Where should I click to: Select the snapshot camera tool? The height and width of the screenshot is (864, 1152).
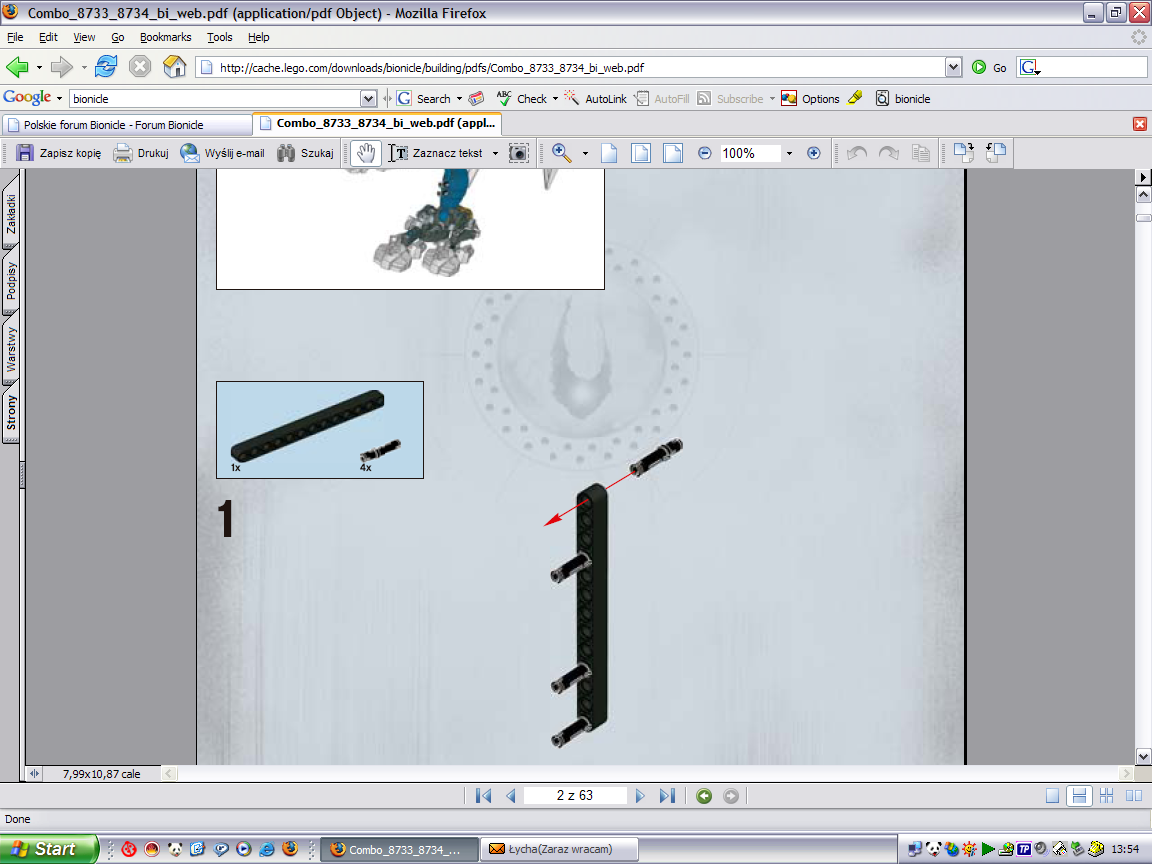click(x=519, y=153)
